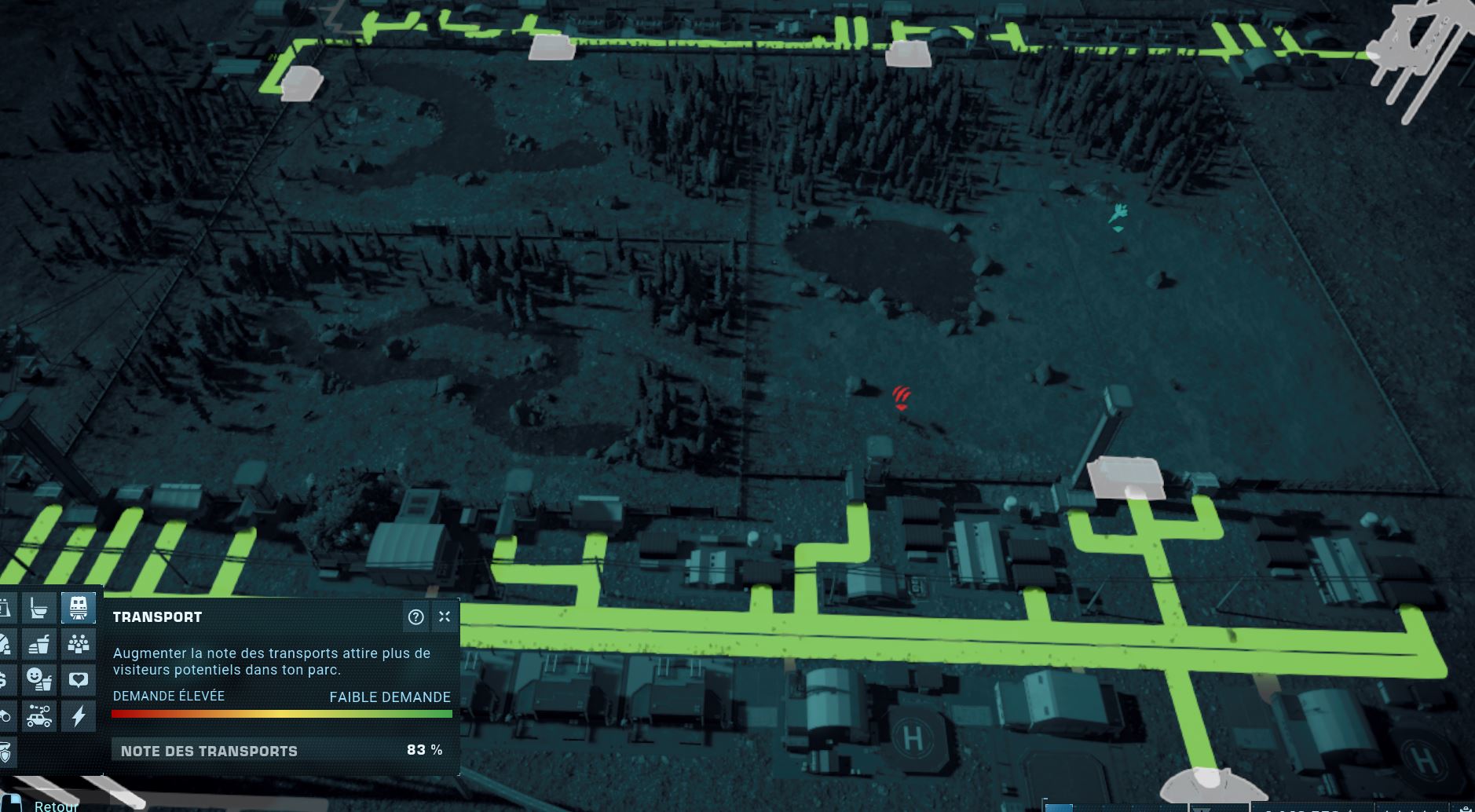Open the toilets management view

(x=39, y=608)
